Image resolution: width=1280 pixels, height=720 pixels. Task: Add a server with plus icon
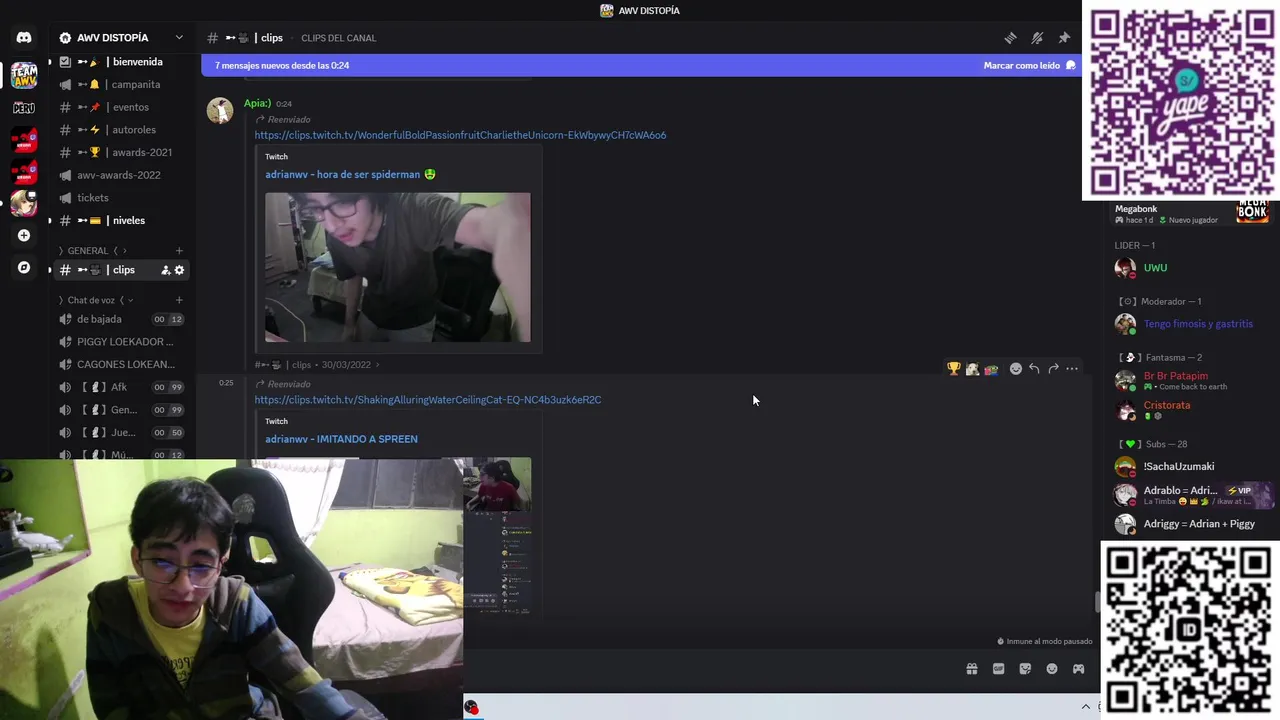coord(24,236)
